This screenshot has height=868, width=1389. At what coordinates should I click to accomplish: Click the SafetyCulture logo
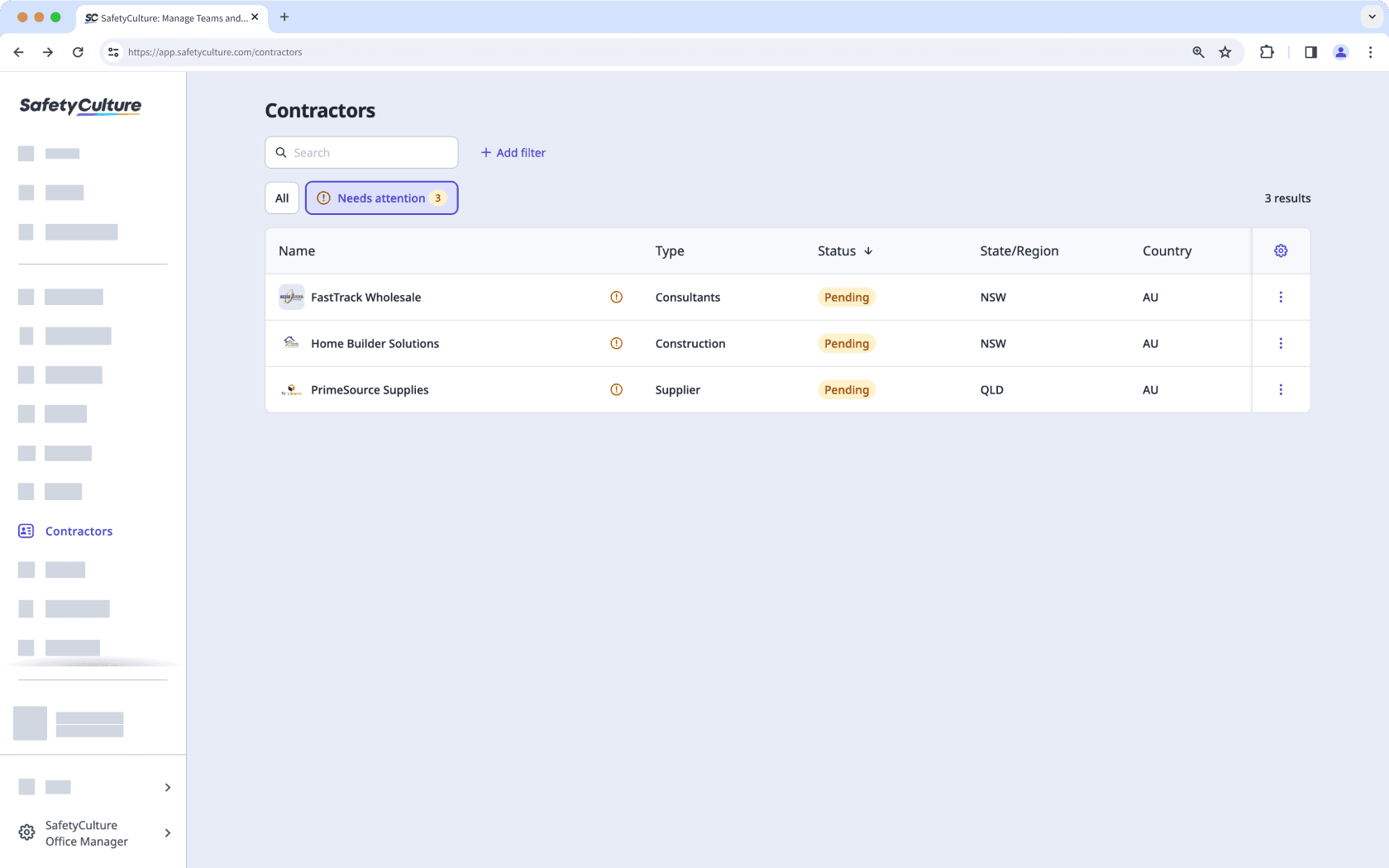click(79, 106)
